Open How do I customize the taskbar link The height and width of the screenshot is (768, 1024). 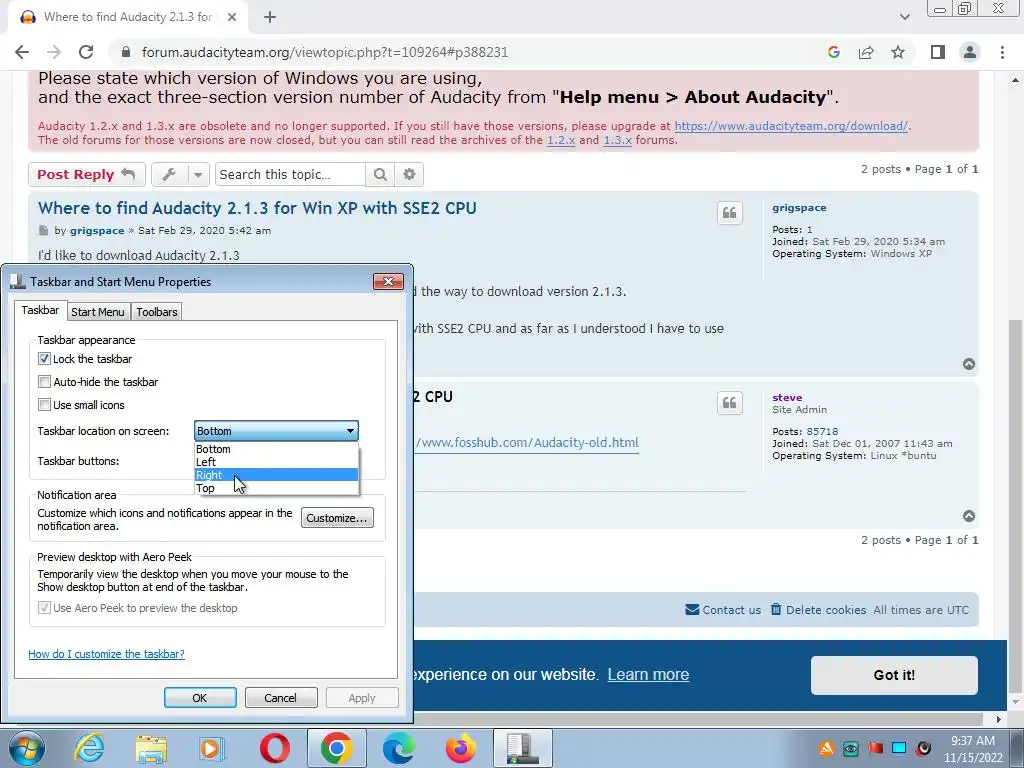(106, 654)
